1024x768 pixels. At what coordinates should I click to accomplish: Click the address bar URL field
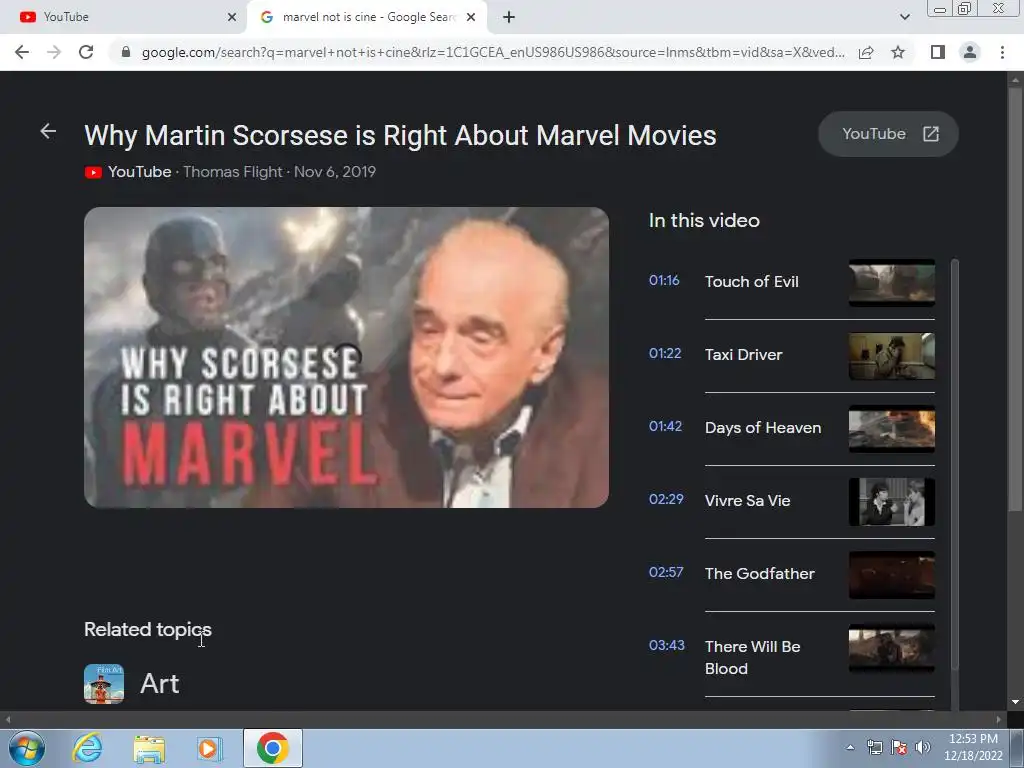[x=492, y=52]
